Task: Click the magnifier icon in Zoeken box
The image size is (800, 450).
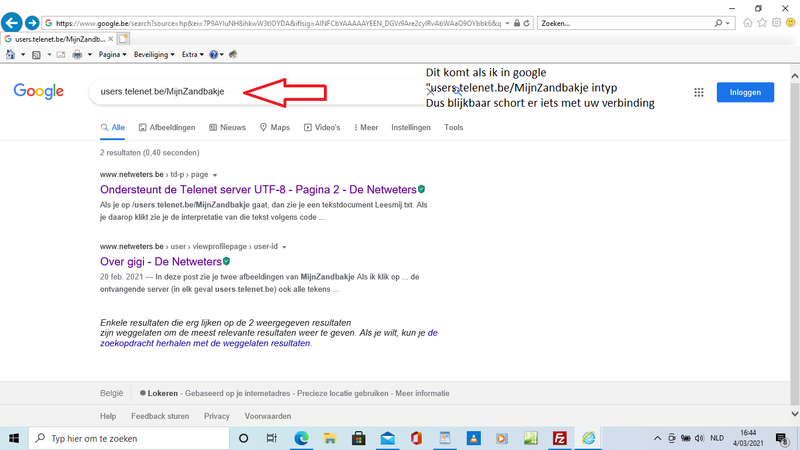Action: 718,23
